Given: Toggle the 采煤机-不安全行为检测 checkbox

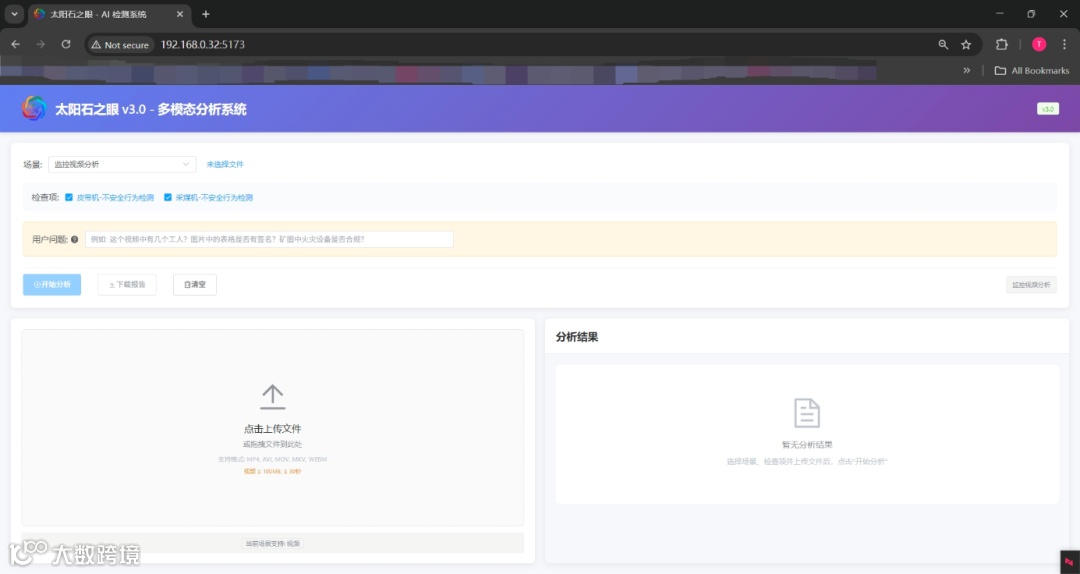Looking at the screenshot, I should [167, 197].
